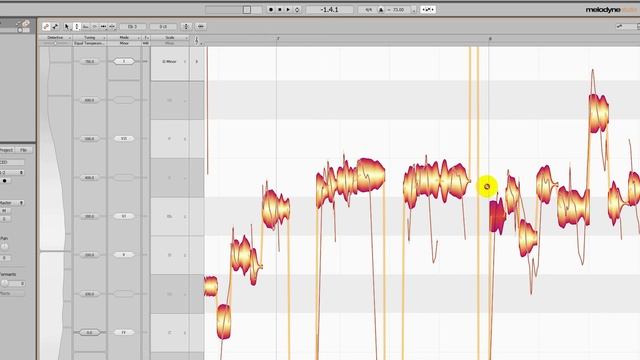Toggle the empty degree marker at 400.0

tap(124, 178)
